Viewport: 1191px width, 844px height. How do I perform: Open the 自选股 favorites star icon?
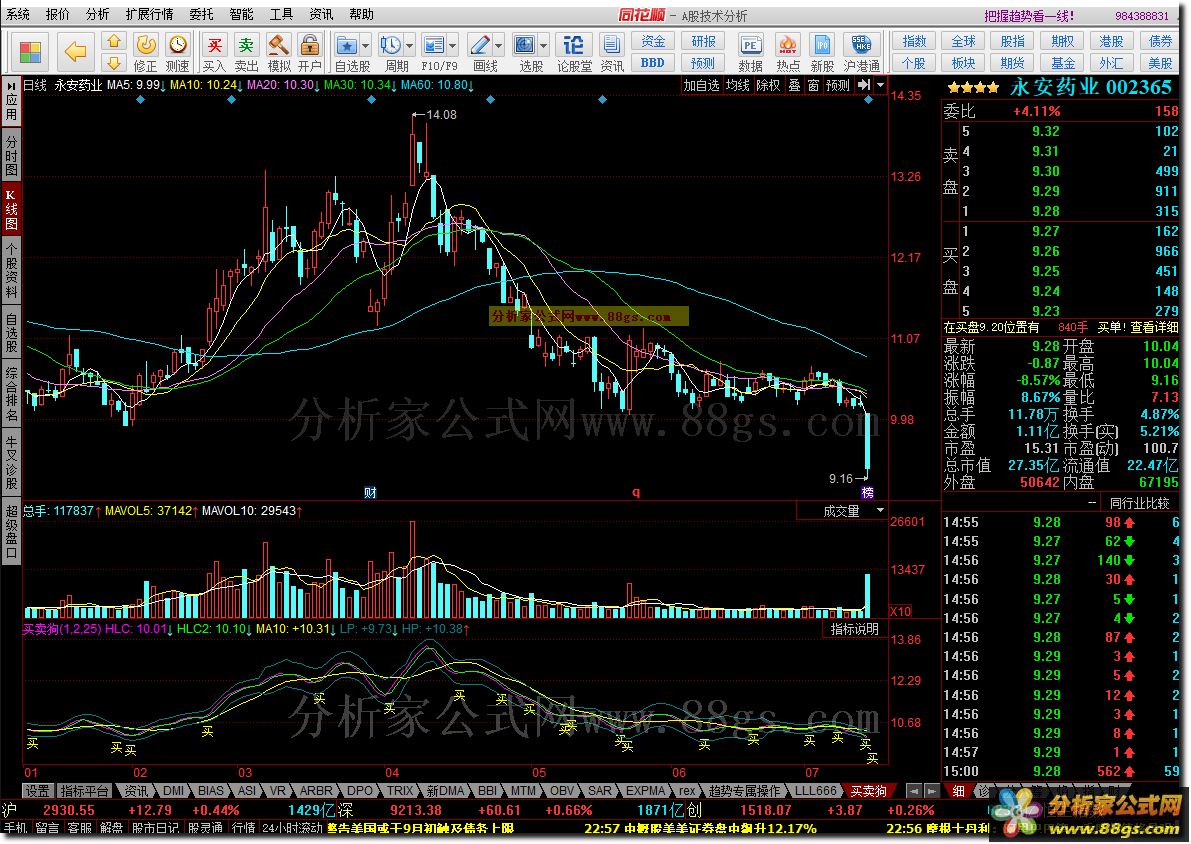click(346, 45)
